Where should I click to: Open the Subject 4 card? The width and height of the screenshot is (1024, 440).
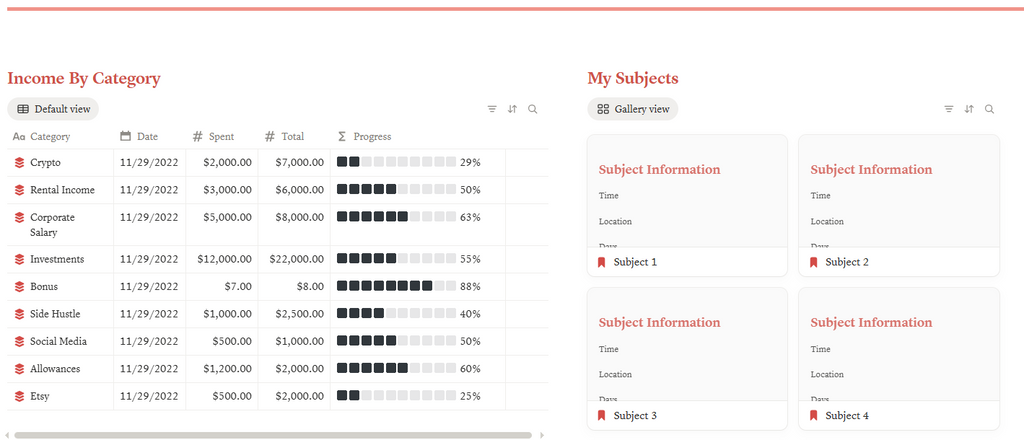899,358
